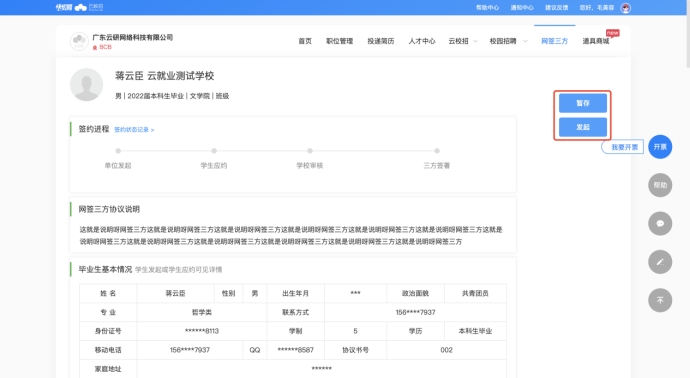This screenshot has width=690, height=378.
Task: Click the round 开票 floating icon
Action: 660,147
